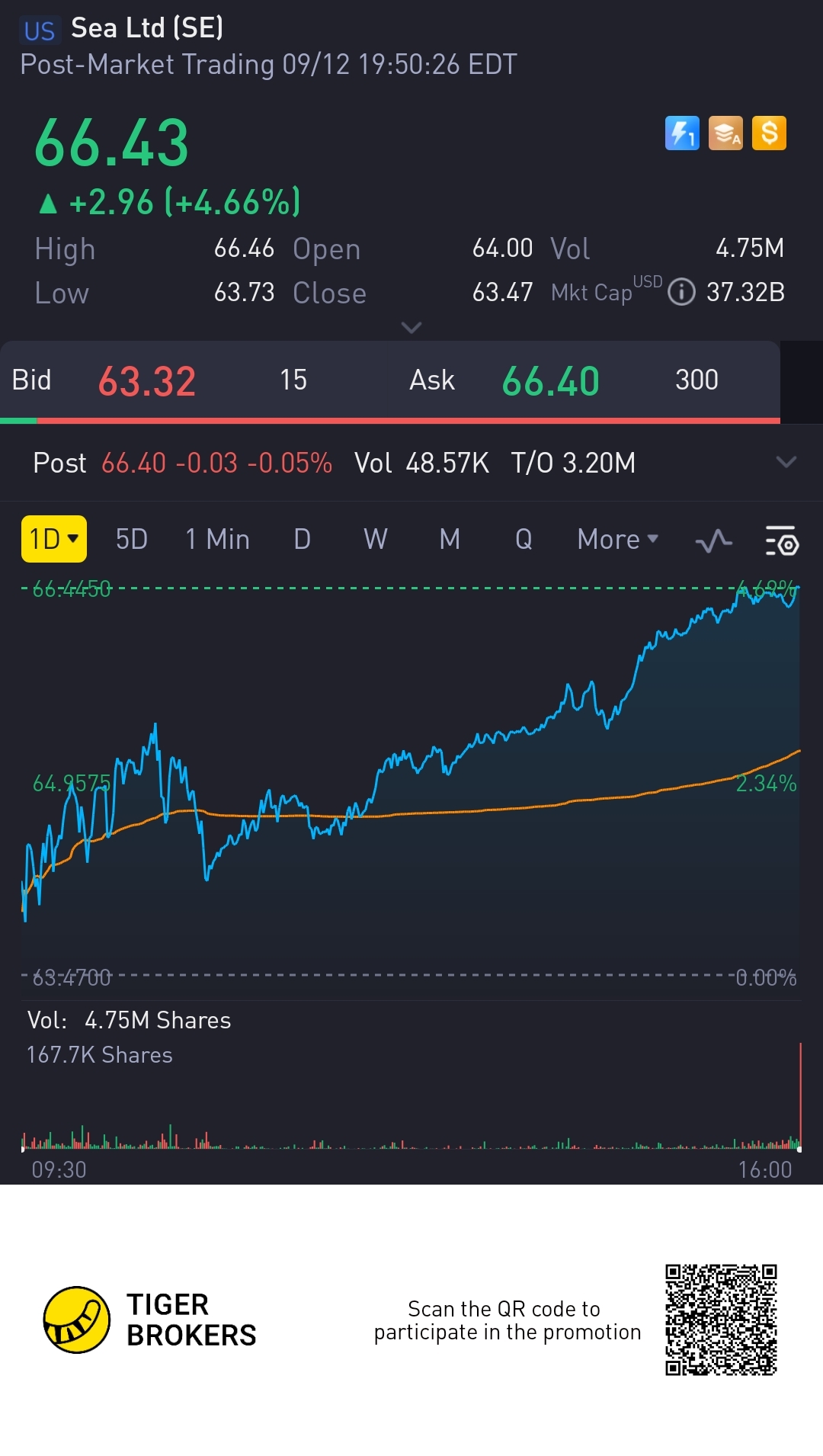Tap the ask price 66.40

[551, 381]
